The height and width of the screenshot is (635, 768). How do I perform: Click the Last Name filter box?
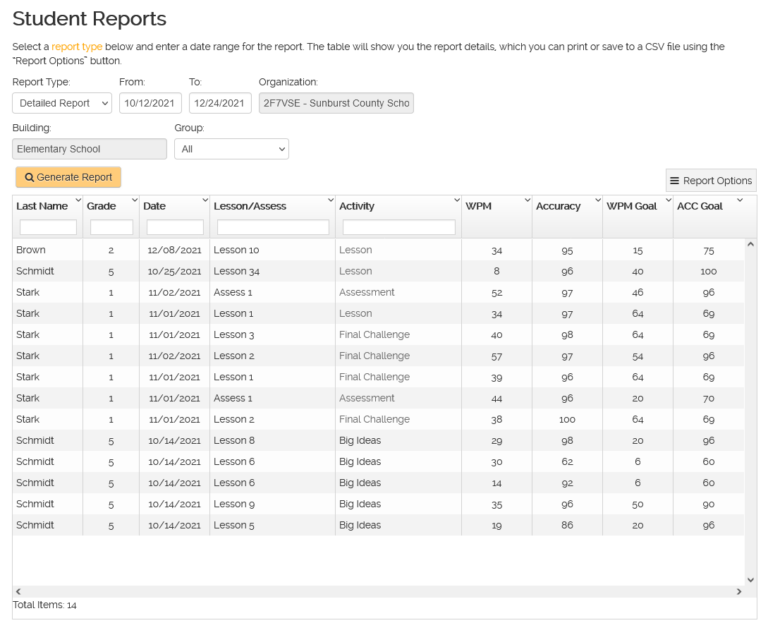(x=47, y=227)
